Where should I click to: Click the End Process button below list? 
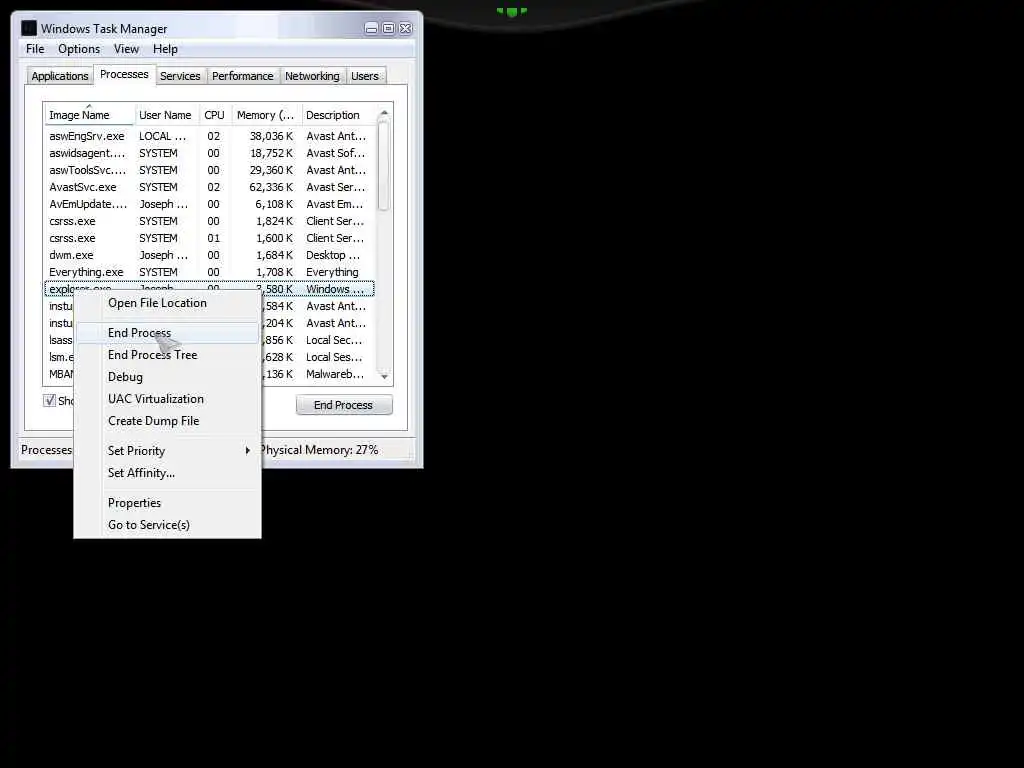[344, 405]
